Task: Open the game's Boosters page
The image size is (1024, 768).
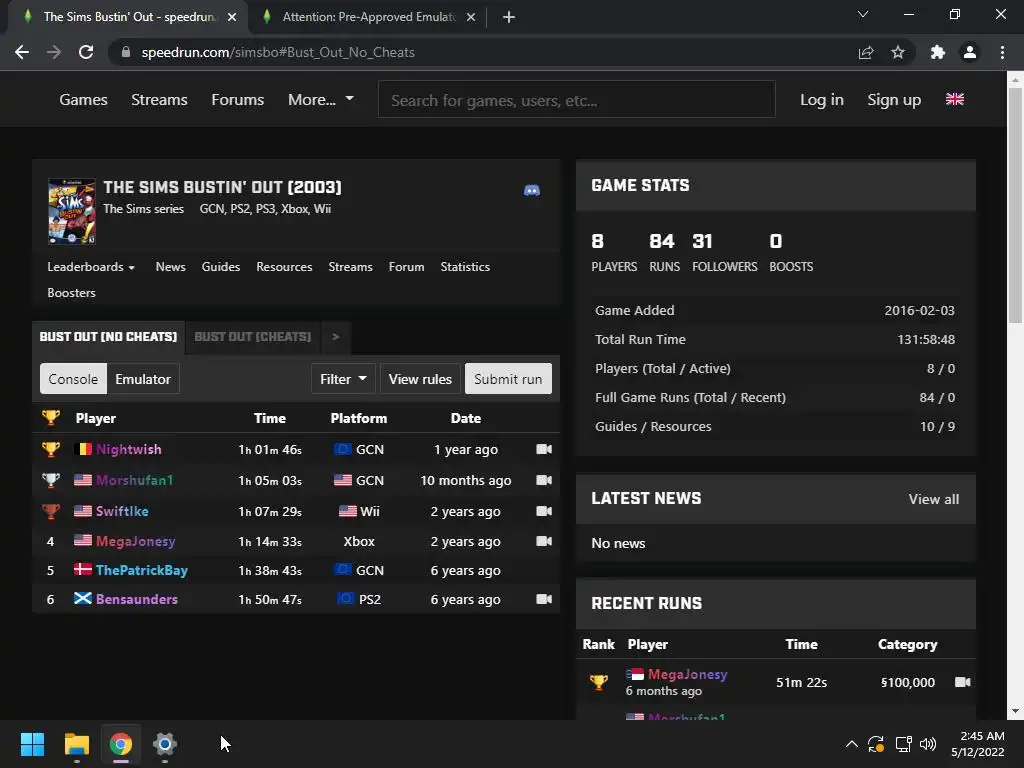Action: (71, 293)
